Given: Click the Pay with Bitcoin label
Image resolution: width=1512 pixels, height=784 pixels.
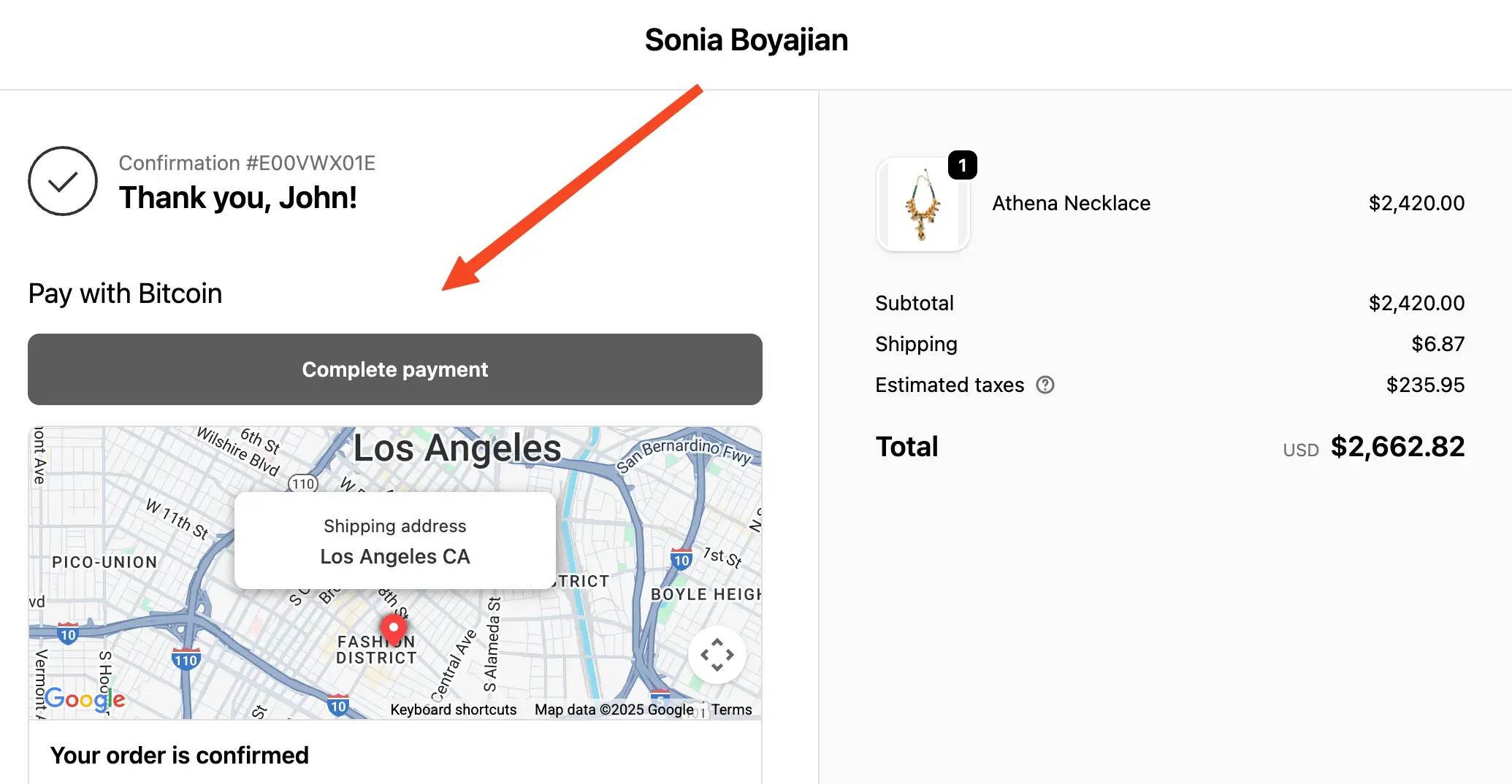Looking at the screenshot, I should (x=125, y=293).
